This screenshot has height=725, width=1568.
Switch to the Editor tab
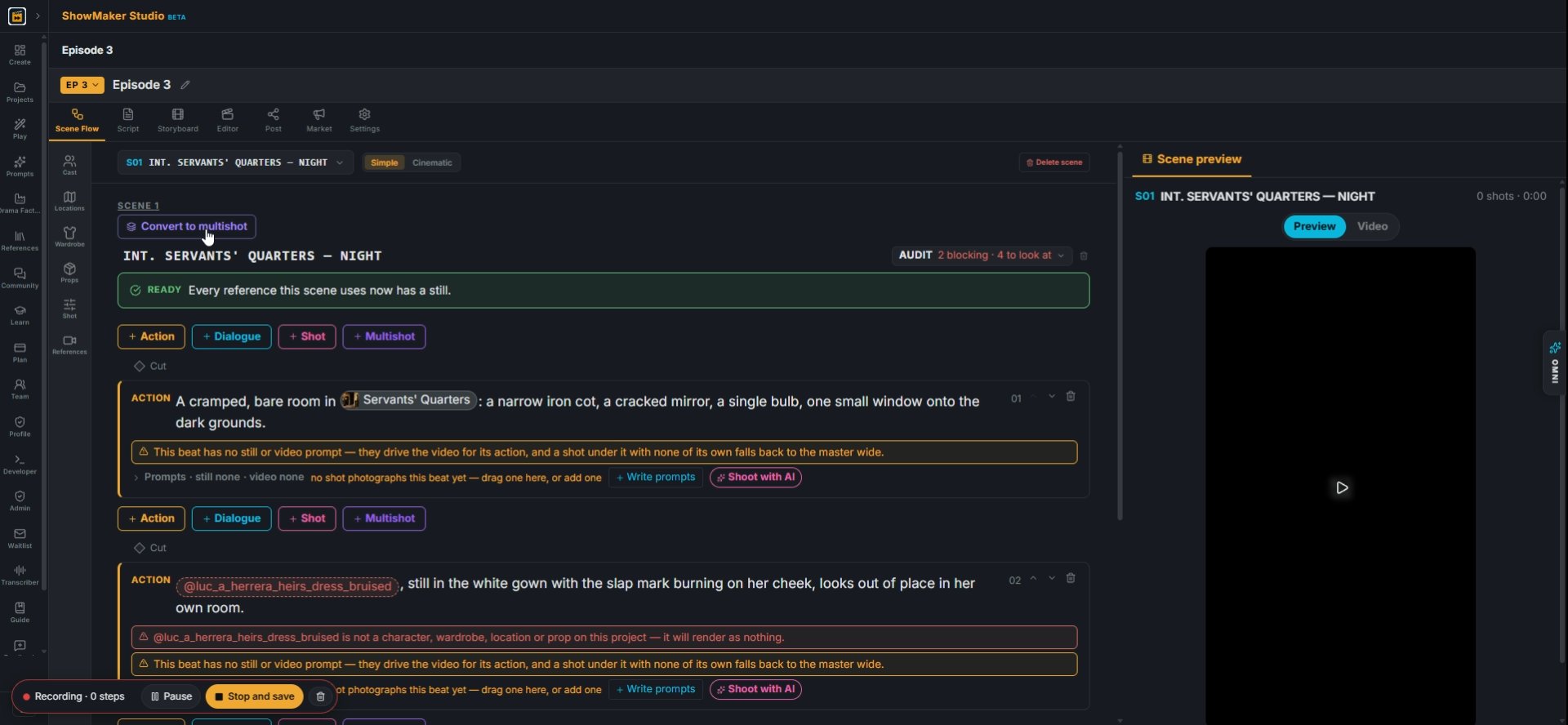click(228, 120)
